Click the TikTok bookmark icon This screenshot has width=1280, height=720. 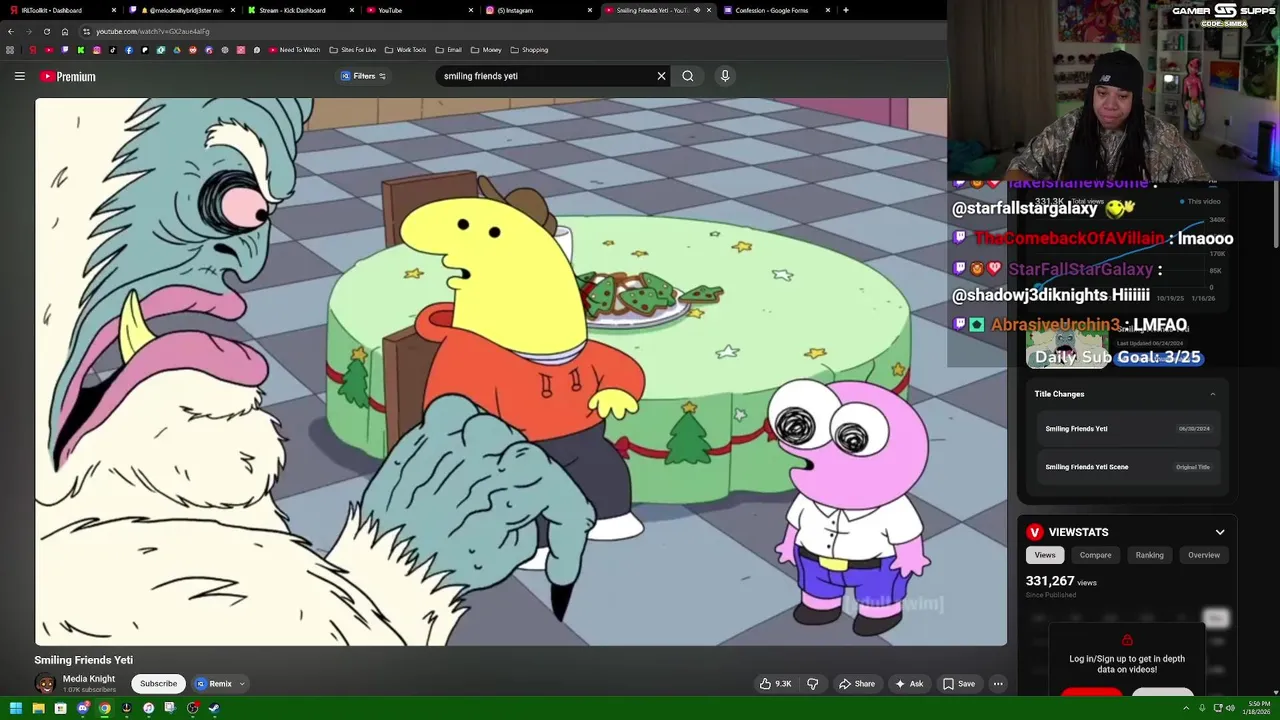tap(112, 50)
